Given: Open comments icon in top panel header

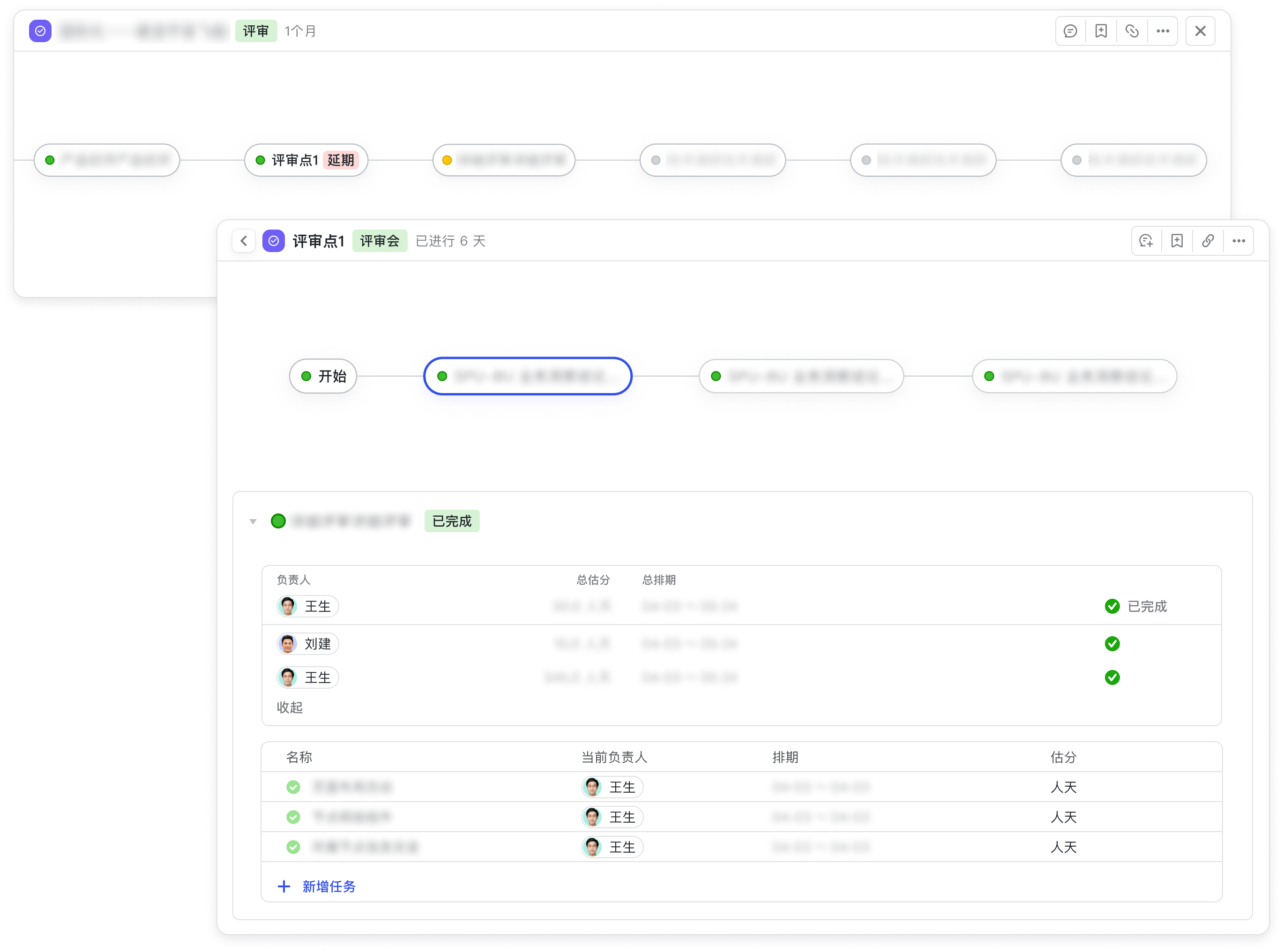Looking at the screenshot, I should tap(1070, 31).
